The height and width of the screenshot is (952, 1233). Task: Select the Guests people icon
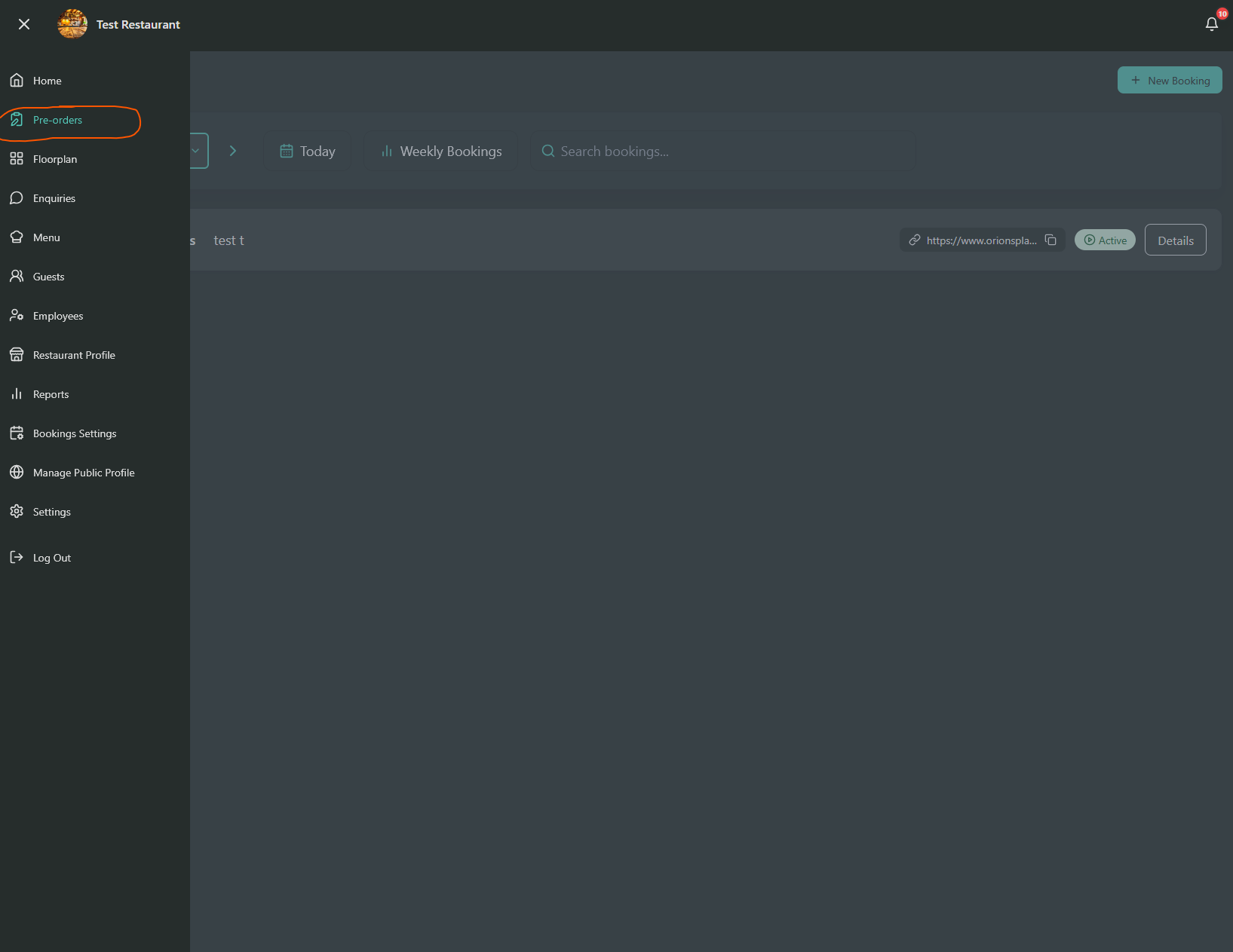[x=17, y=276]
